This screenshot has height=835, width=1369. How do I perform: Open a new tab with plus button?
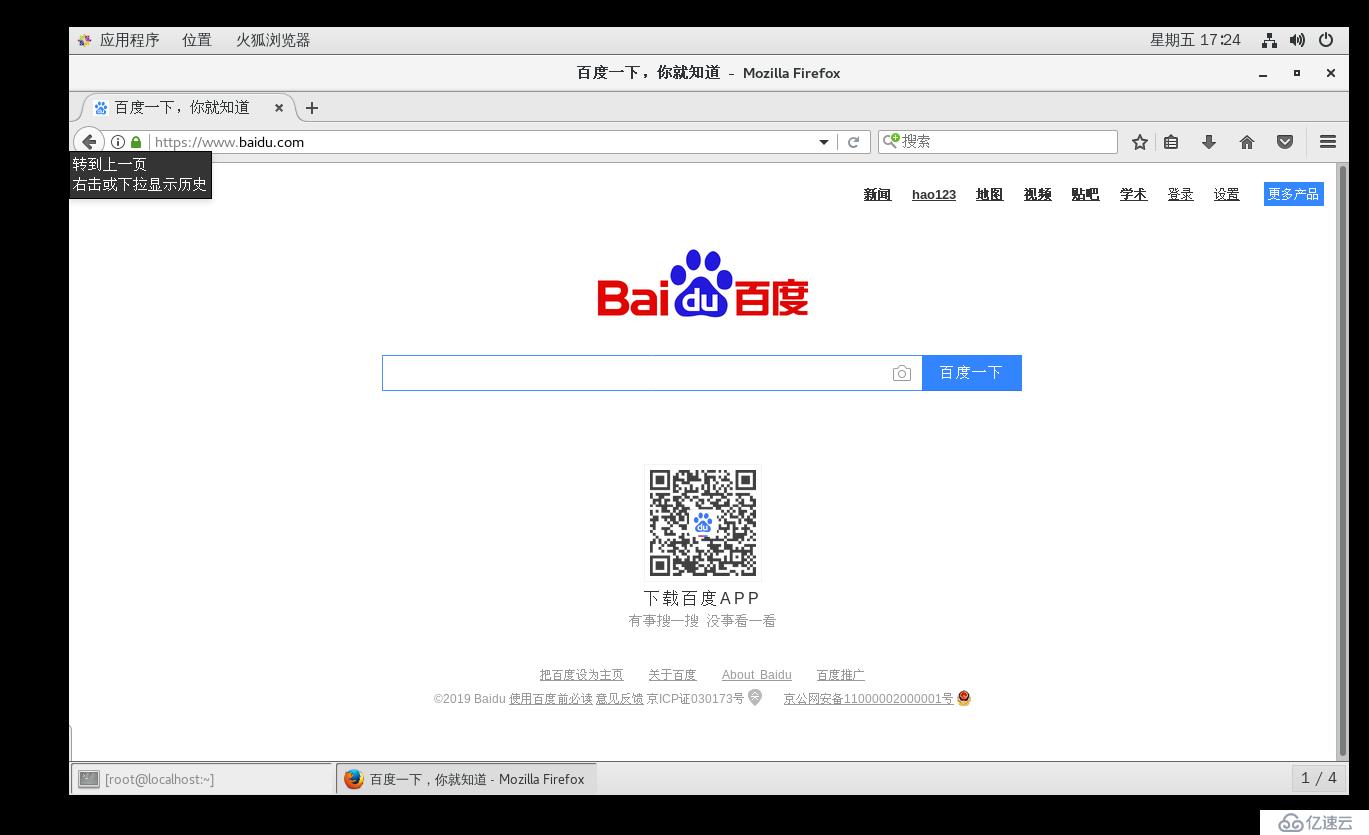[x=312, y=108]
